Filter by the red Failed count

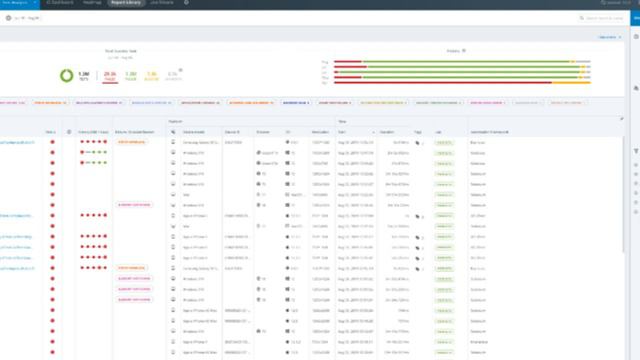click(110, 76)
